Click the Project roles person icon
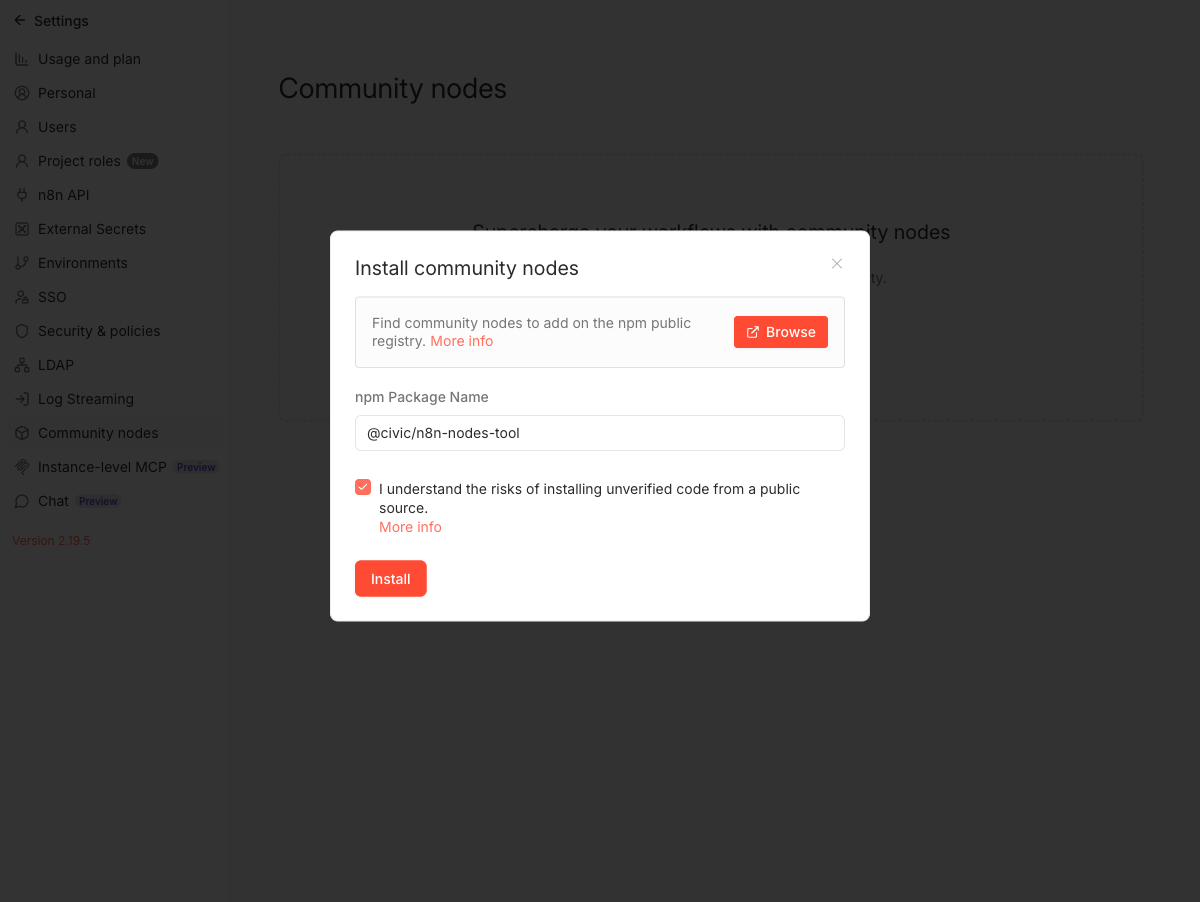 (x=22, y=161)
